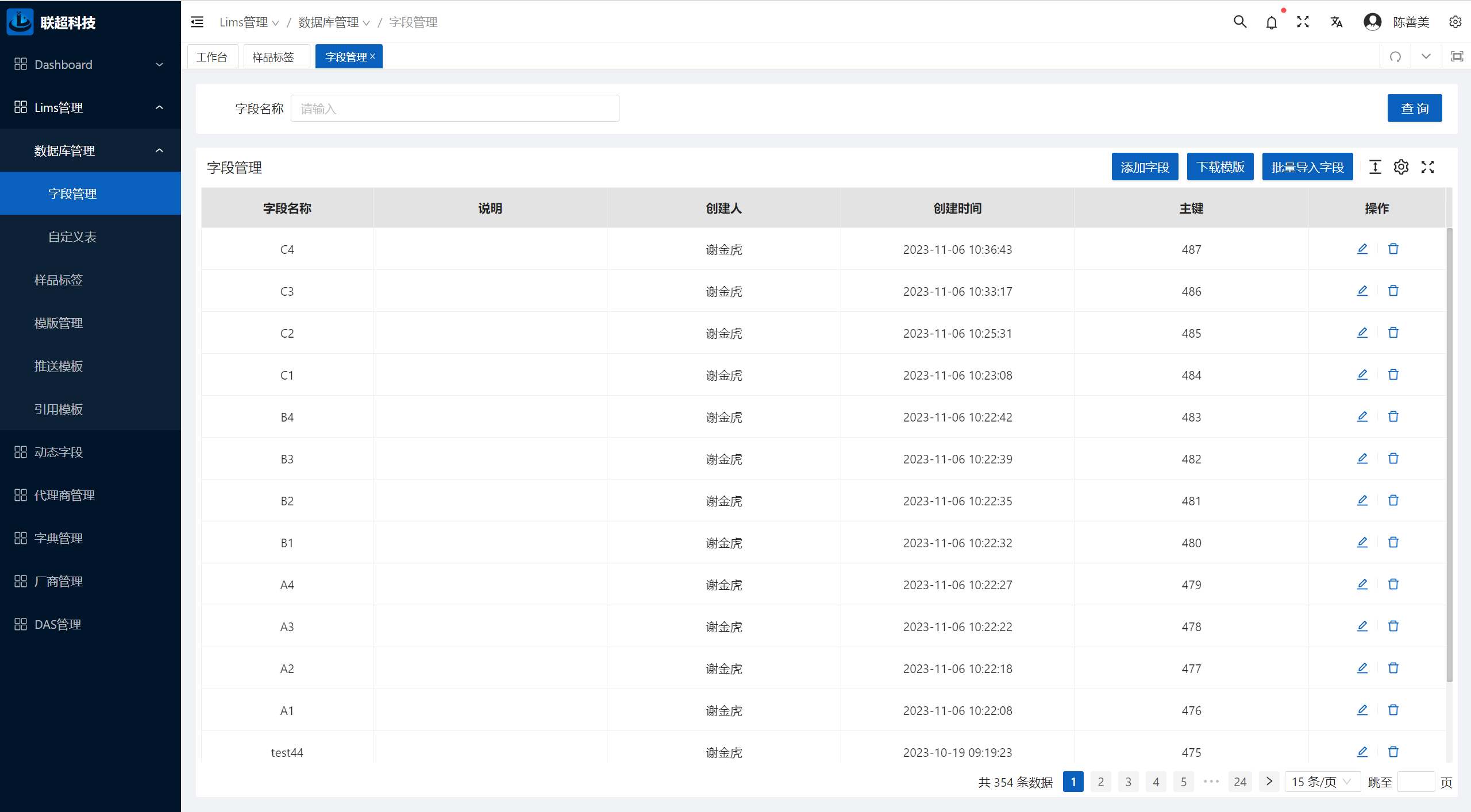Image resolution: width=1471 pixels, height=812 pixels.
Task: Open the search magnifier icon
Action: [x=1240, y=22]
